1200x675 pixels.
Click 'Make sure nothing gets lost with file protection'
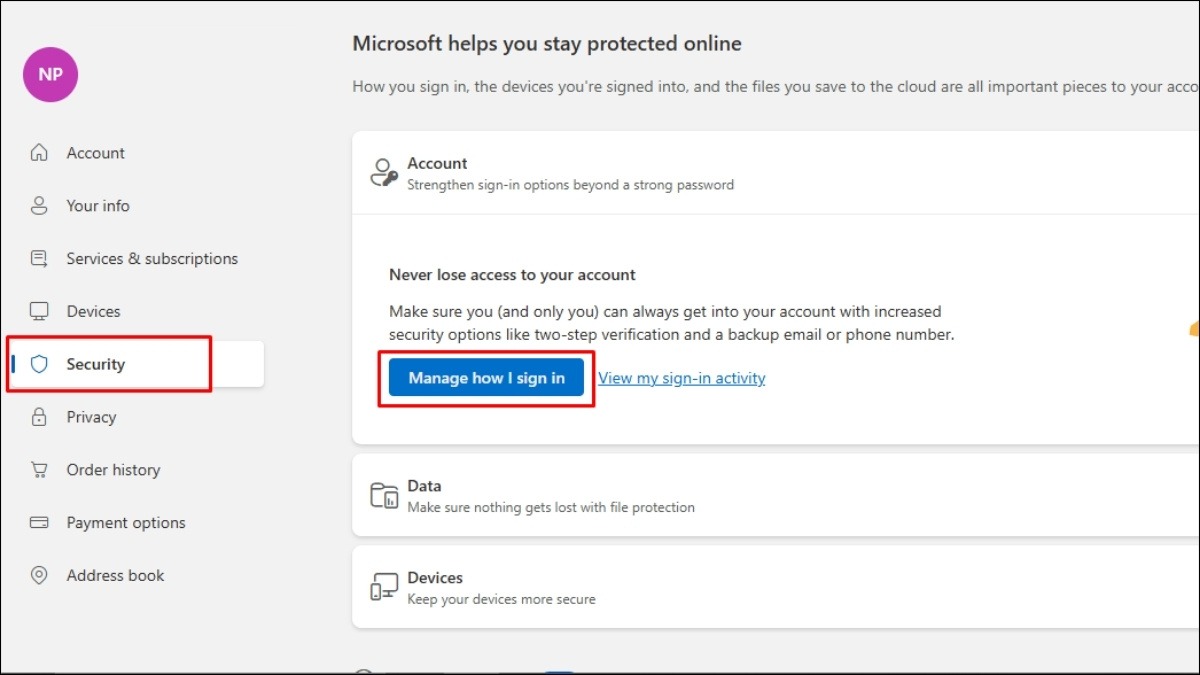[x=551, y=508]
